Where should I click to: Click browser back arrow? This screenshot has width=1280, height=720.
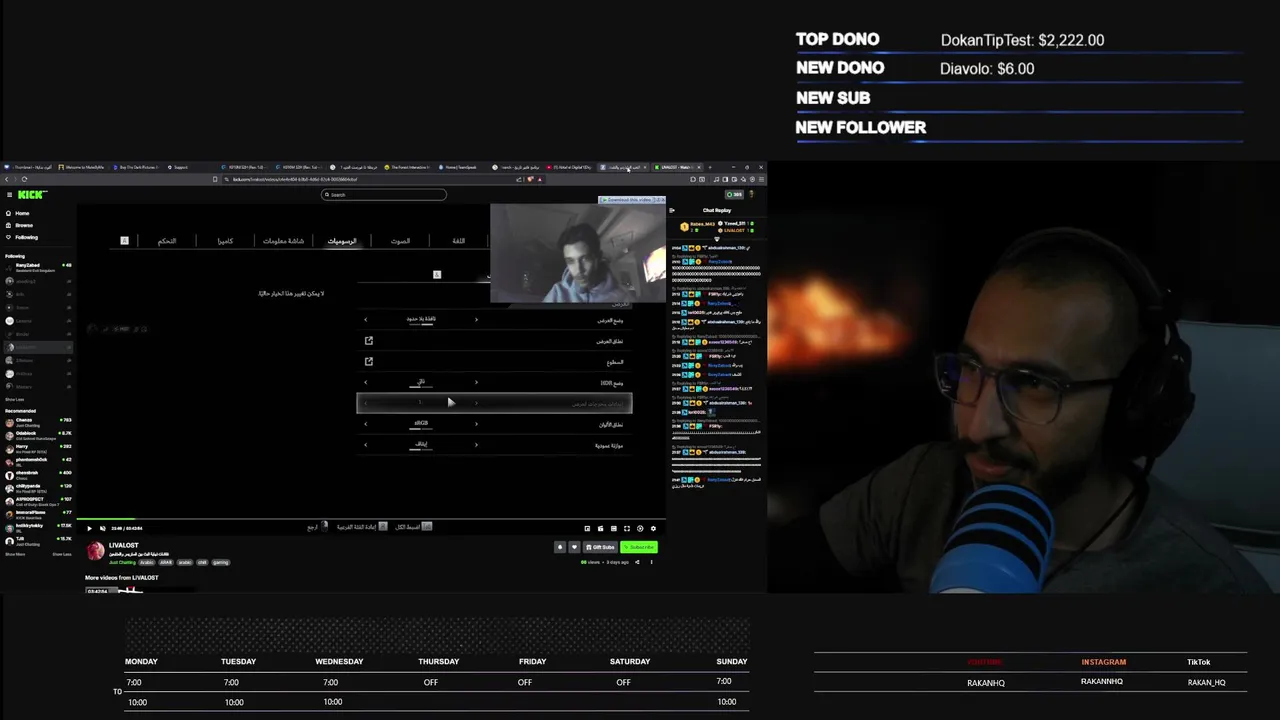6,179
